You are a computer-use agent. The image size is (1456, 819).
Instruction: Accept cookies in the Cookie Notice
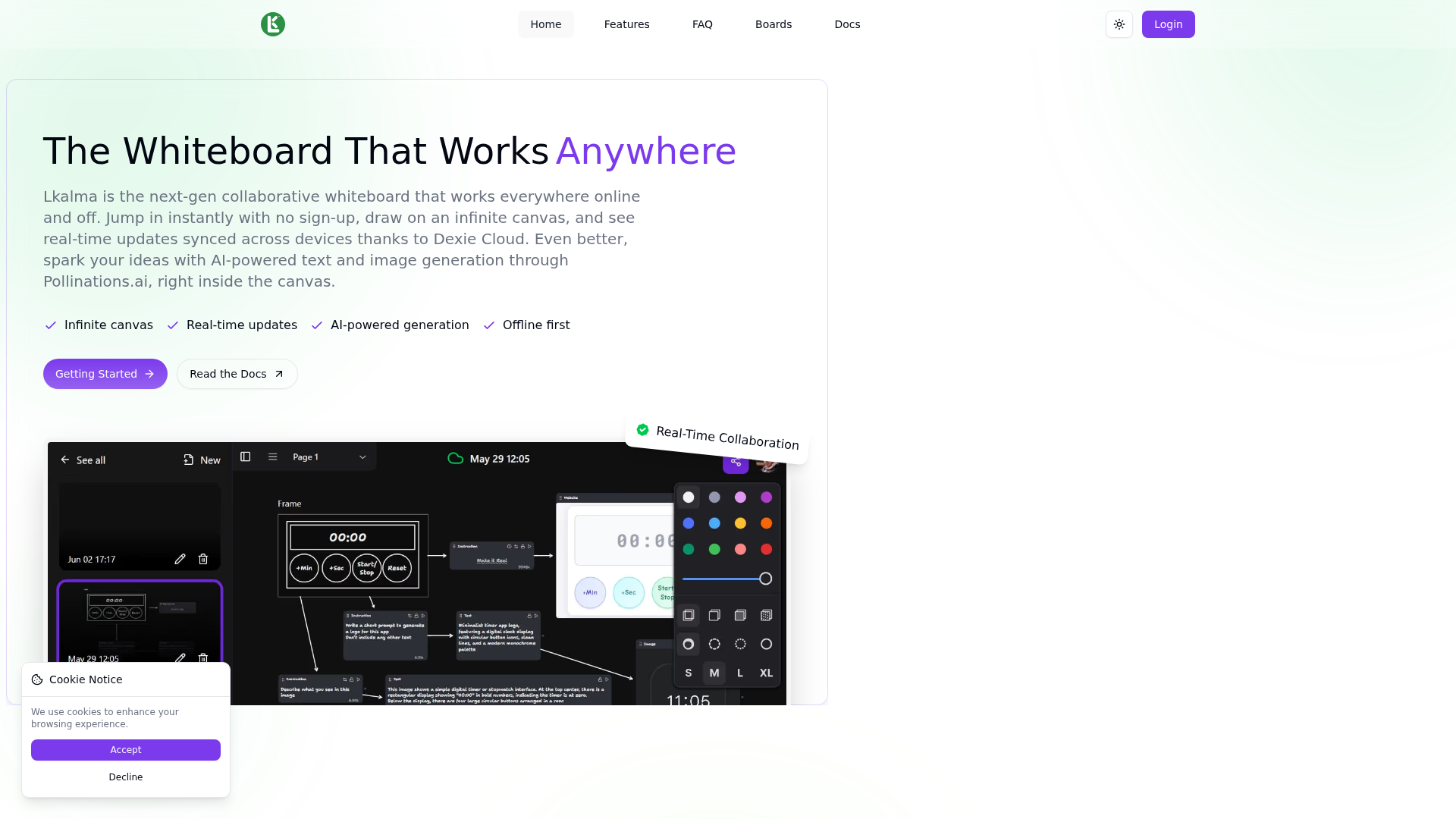click(126, 750)
